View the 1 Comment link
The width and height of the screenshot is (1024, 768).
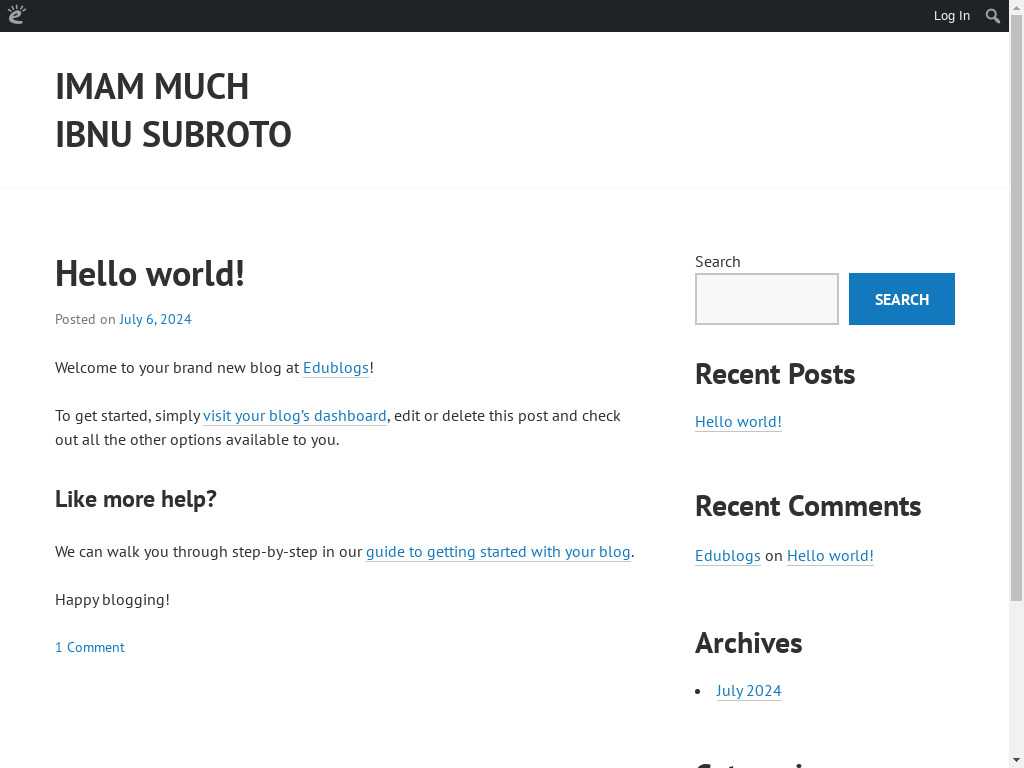click(90, 648)
